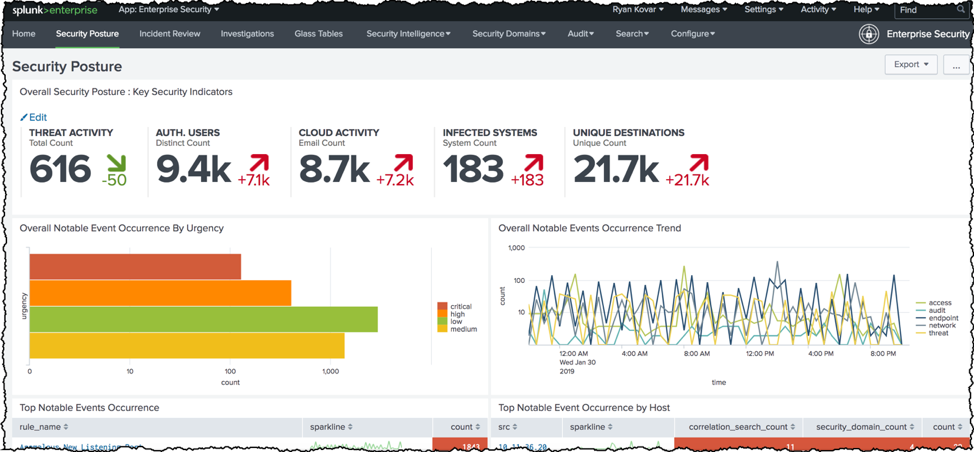Click the 21.7k Unique Destinations value
The height and width of the screenshot is (452, 974).
(x=616, y=170)
